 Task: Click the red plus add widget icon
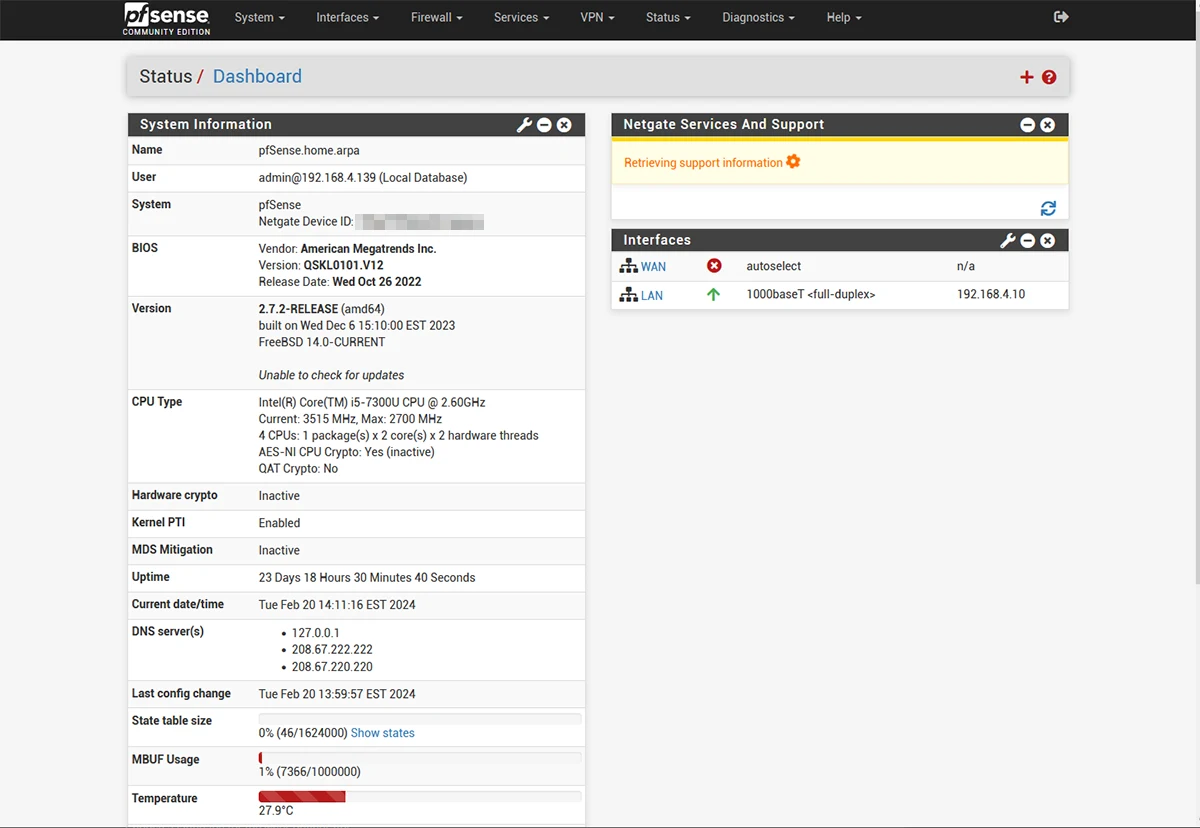click(x=1026, y=77)
